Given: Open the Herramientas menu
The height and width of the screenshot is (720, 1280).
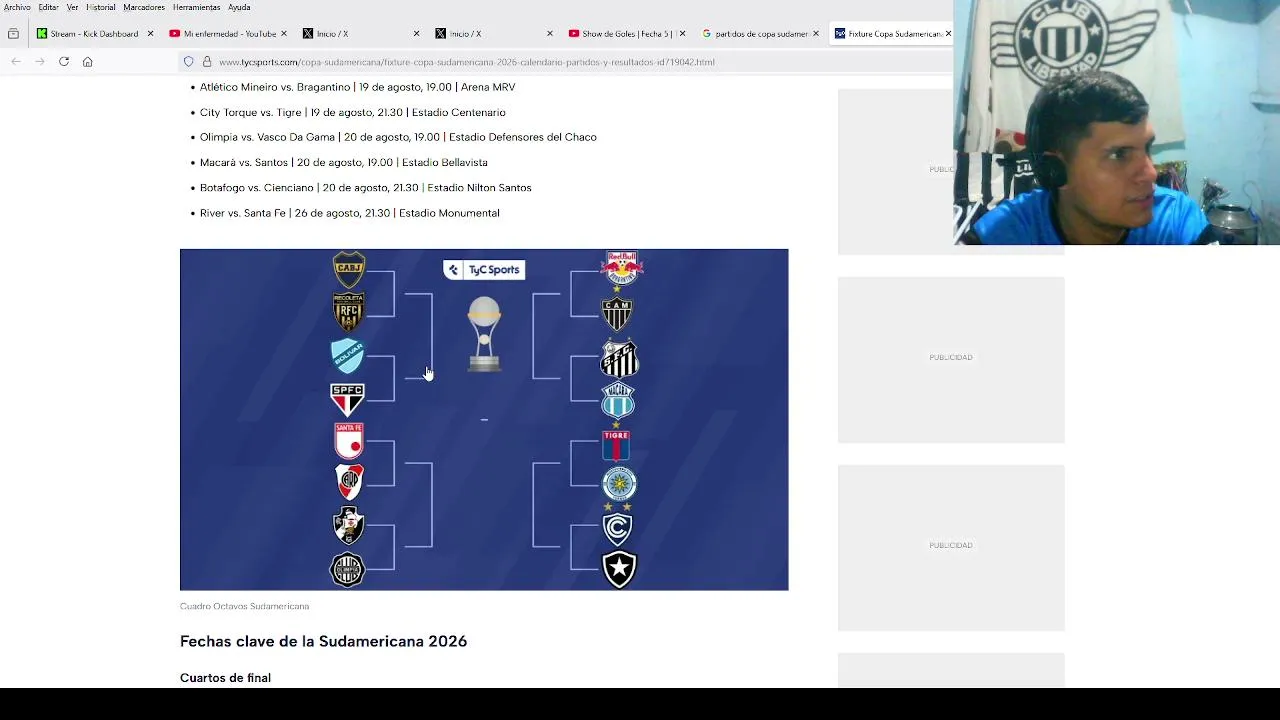Looking at the screenshot, I should click(x=196, y=7).
